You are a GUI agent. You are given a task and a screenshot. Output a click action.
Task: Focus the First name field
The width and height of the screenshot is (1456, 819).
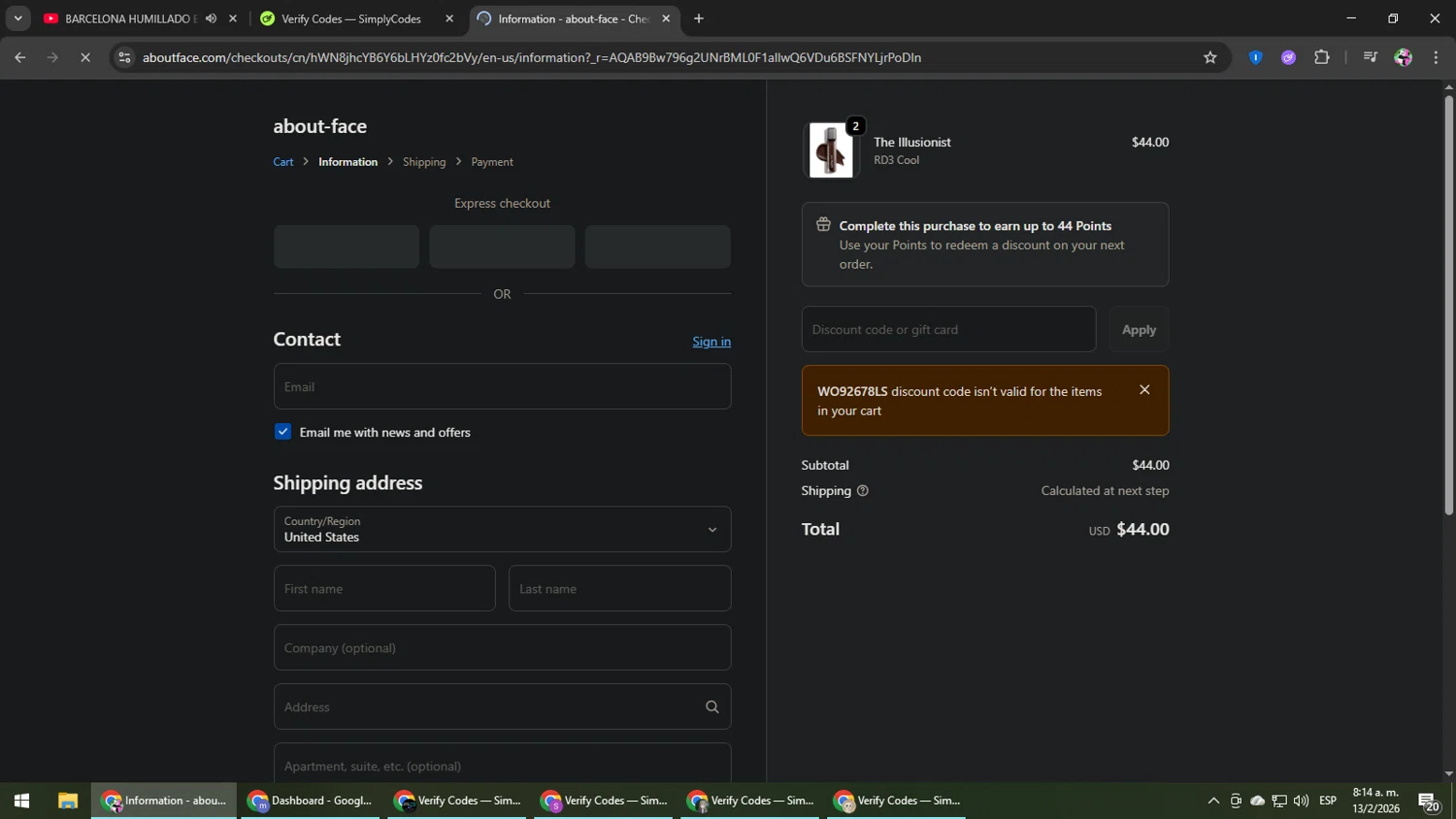pos(384,588)
